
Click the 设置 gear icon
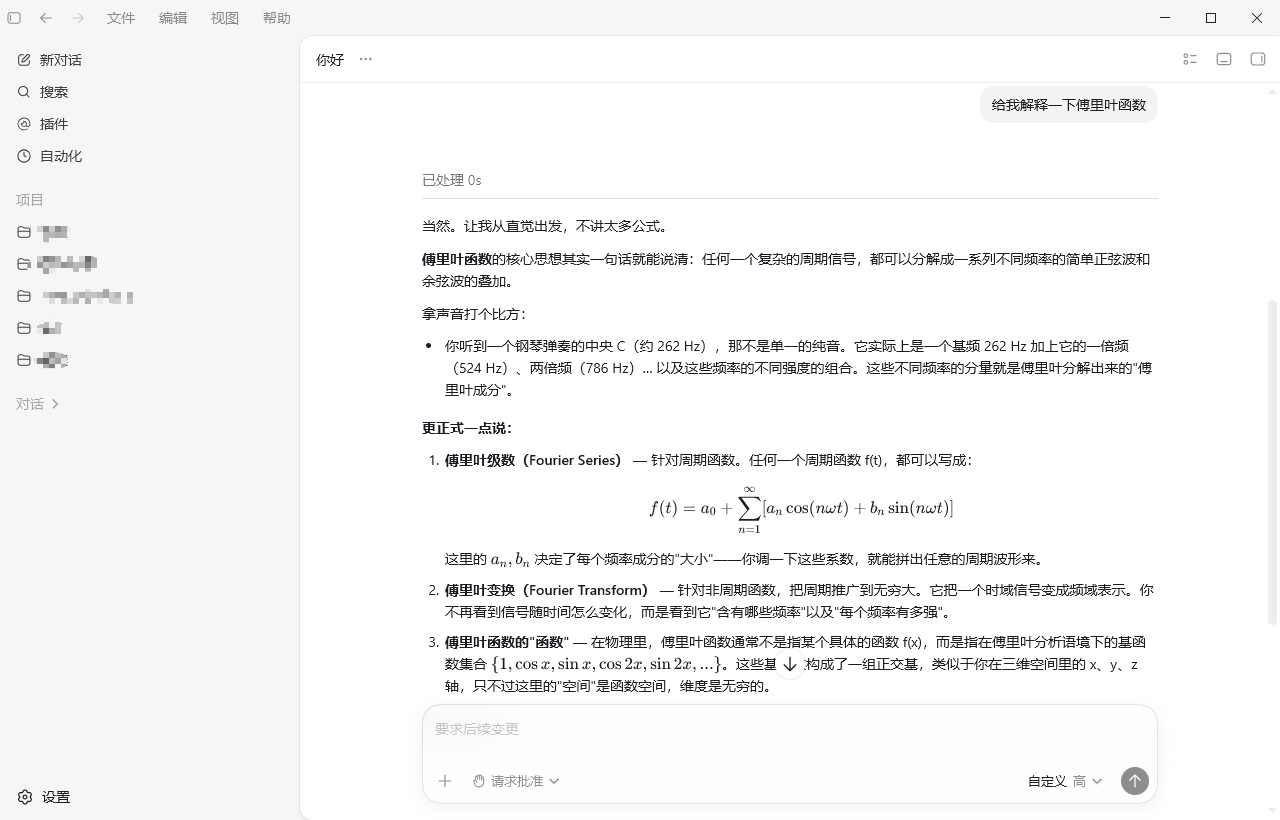tap(25, 797)
